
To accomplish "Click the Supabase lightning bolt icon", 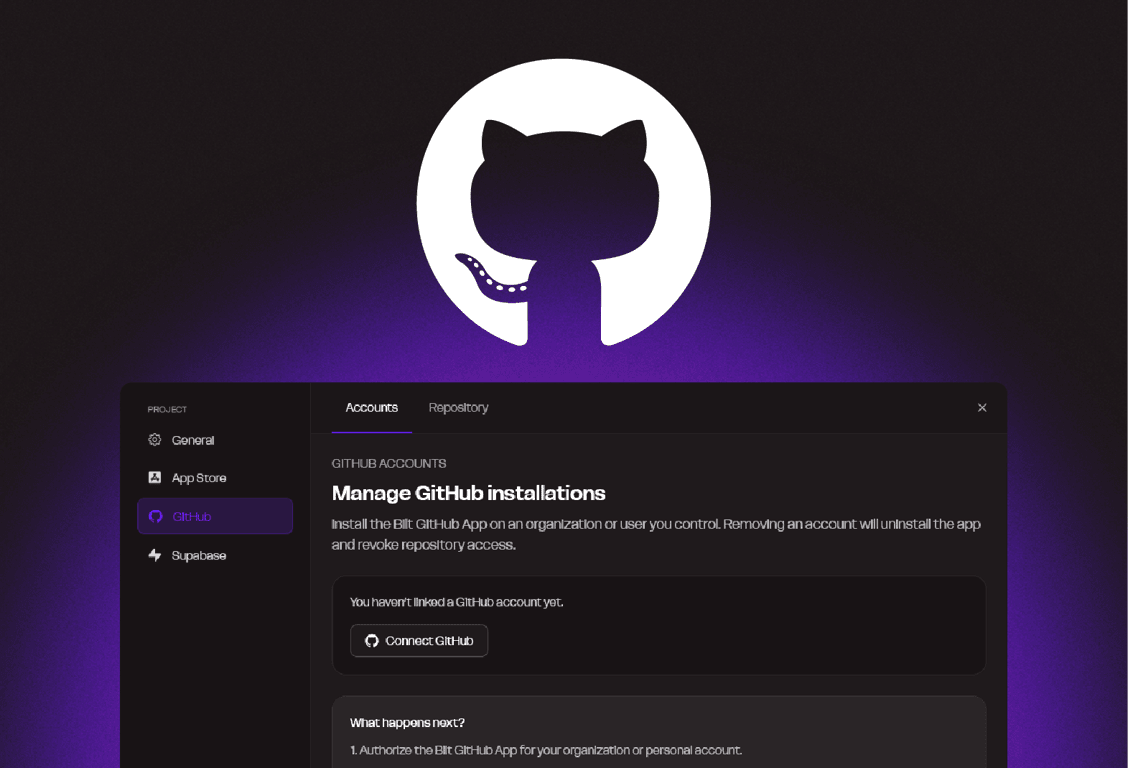I will click(155, 555).
